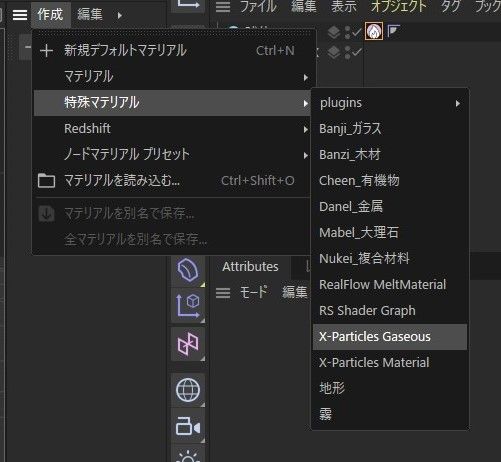Open the material manager hamburger menu
Screen dimensions: 501x462
[20, 15]
